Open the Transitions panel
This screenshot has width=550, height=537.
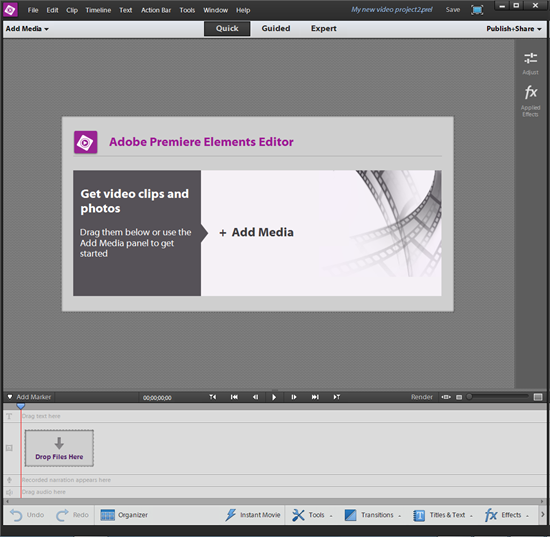373,515
